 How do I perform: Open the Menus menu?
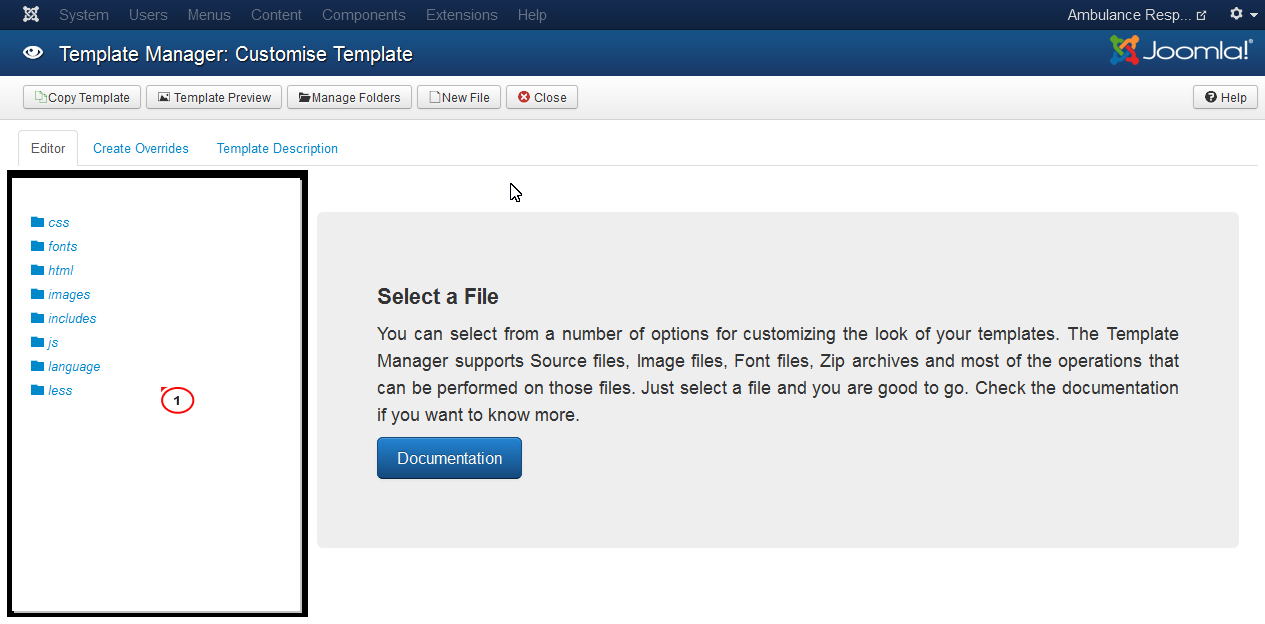[209, 15]
